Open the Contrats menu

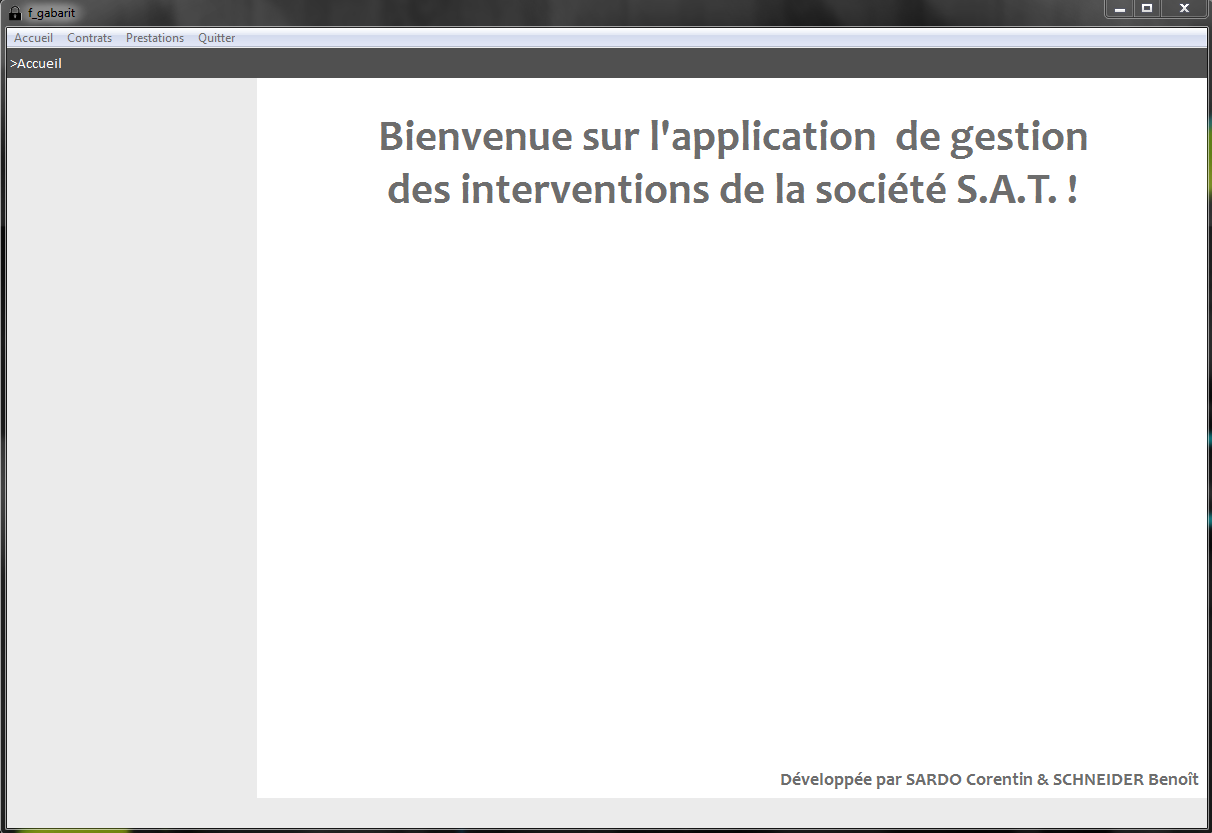coord(89,38)
